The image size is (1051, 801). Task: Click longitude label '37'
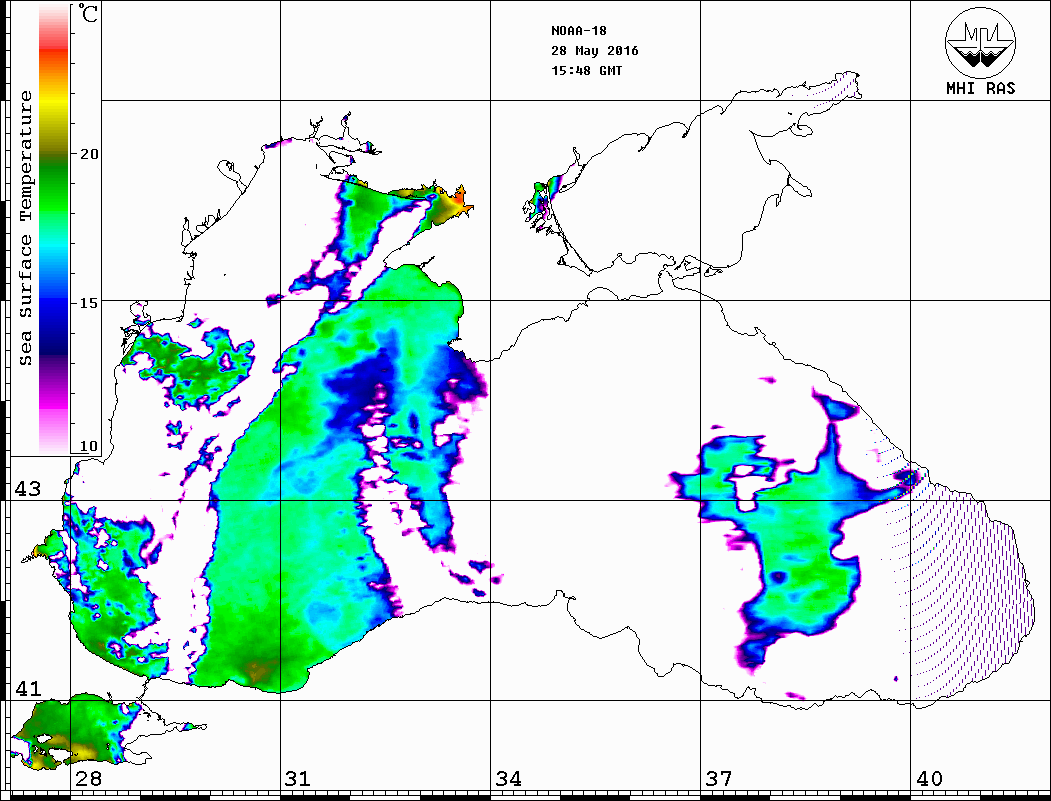(719, 778)
